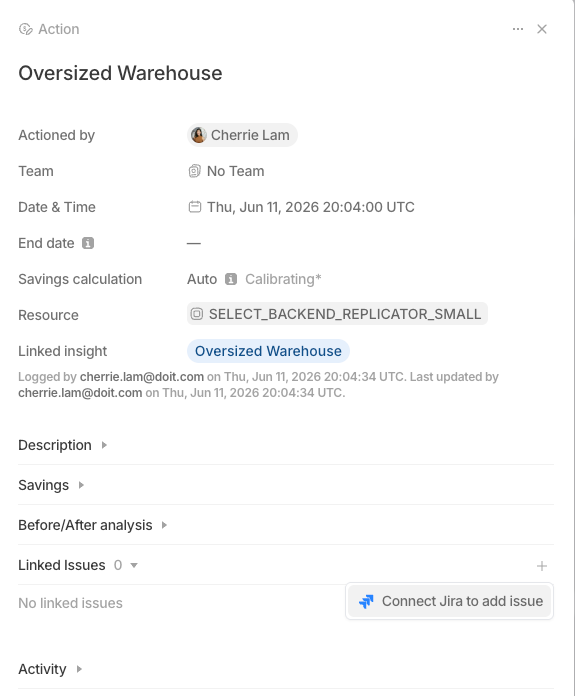Click the Auto savings calculation value
Screen dimensions: 575x696
202,279
